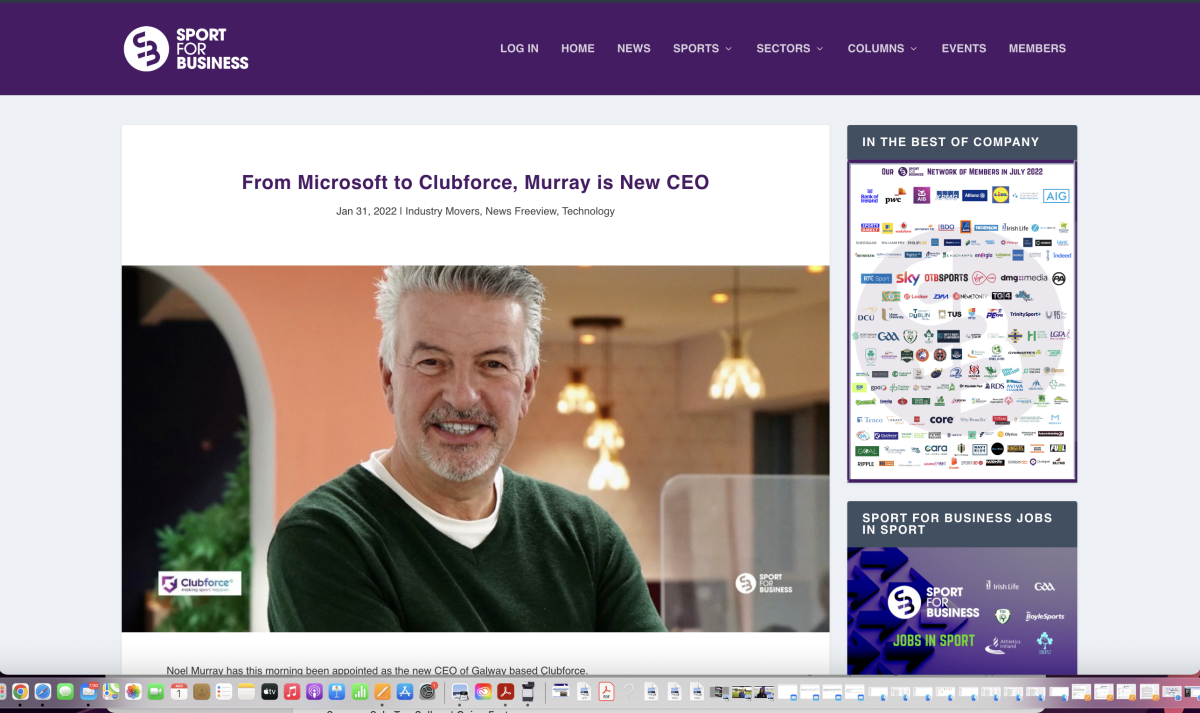Image resolution: width=1200 pixels, height=713 pixels.
Task: Go to the NEWS menu item
Action: click(x=634, y=48)
